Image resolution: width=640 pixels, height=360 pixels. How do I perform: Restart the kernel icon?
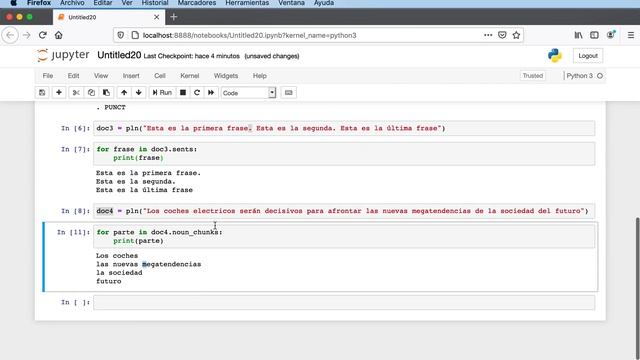coord(197,93)
